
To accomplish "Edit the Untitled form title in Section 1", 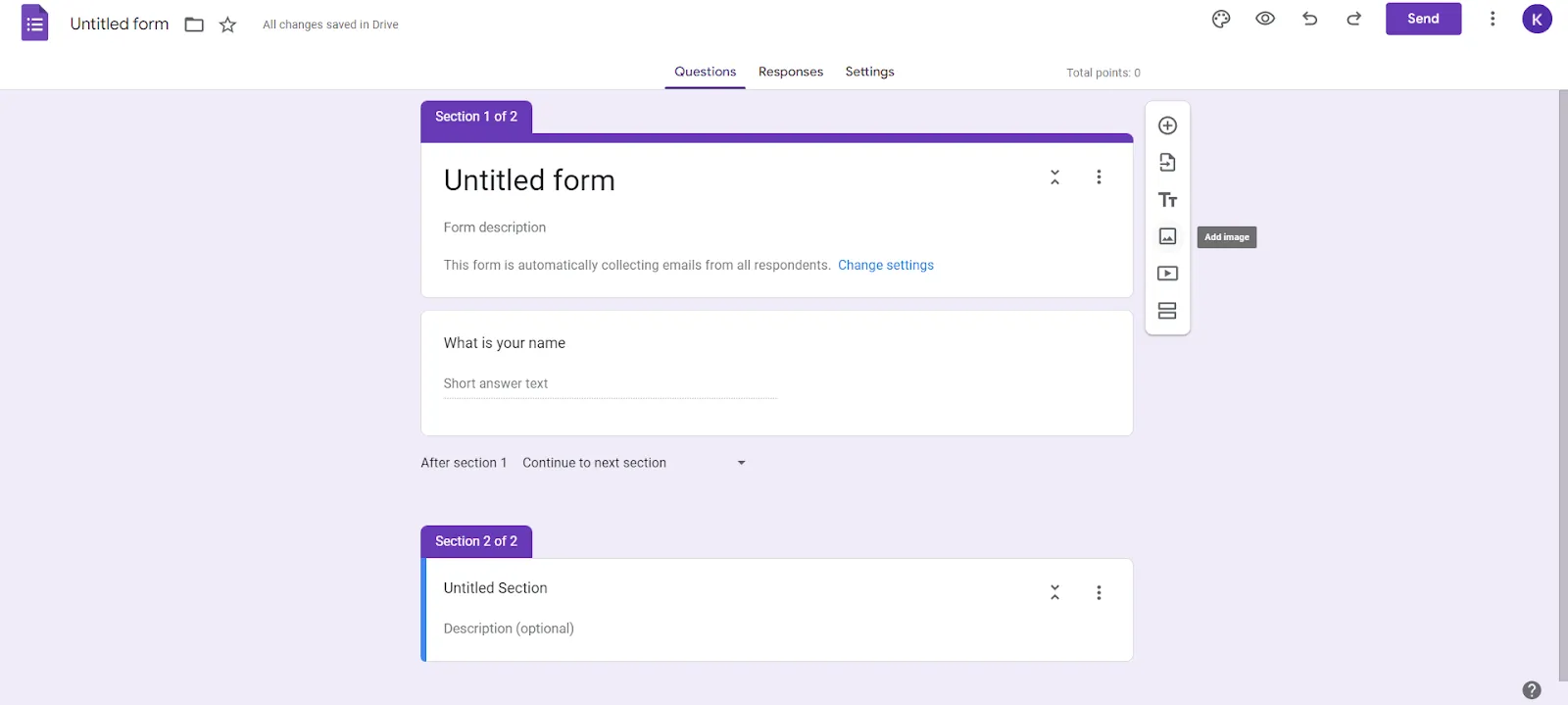I will pyautogui.click(x=529, y=180).
